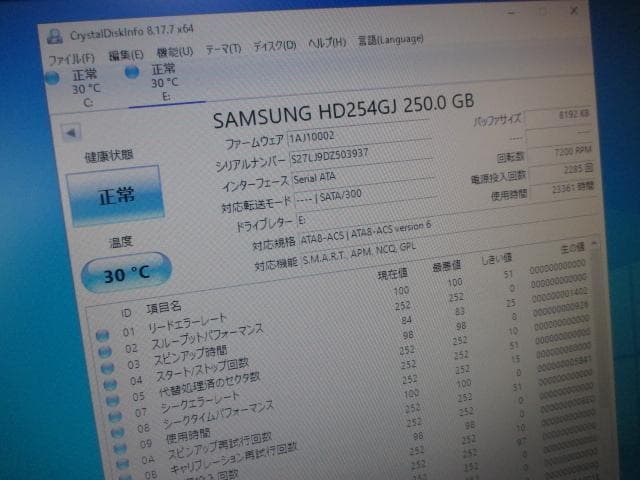Image resolution: width=640 pixels, height=480 pixels.
Task: Click the 生の値 column header
Action: pyautogui.click(x=573, y=248)
